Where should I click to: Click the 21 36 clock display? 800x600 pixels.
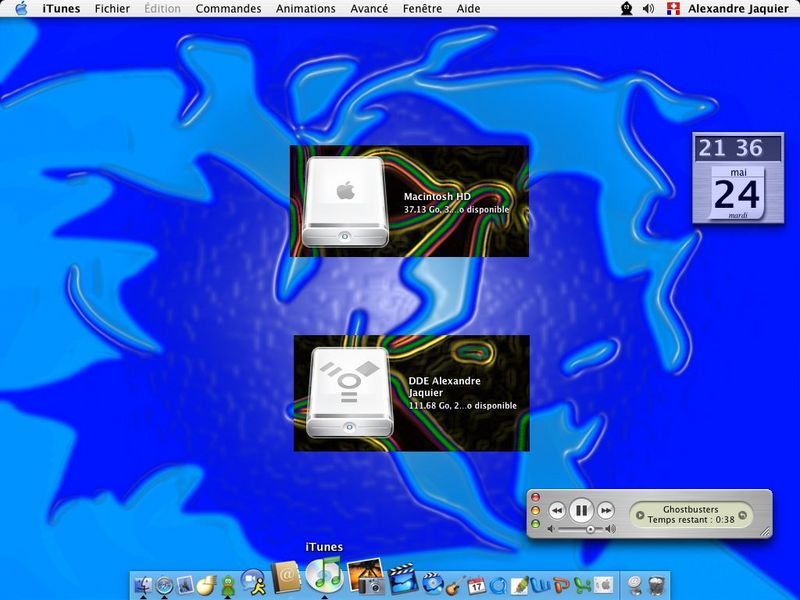click(x=738, y=148)
